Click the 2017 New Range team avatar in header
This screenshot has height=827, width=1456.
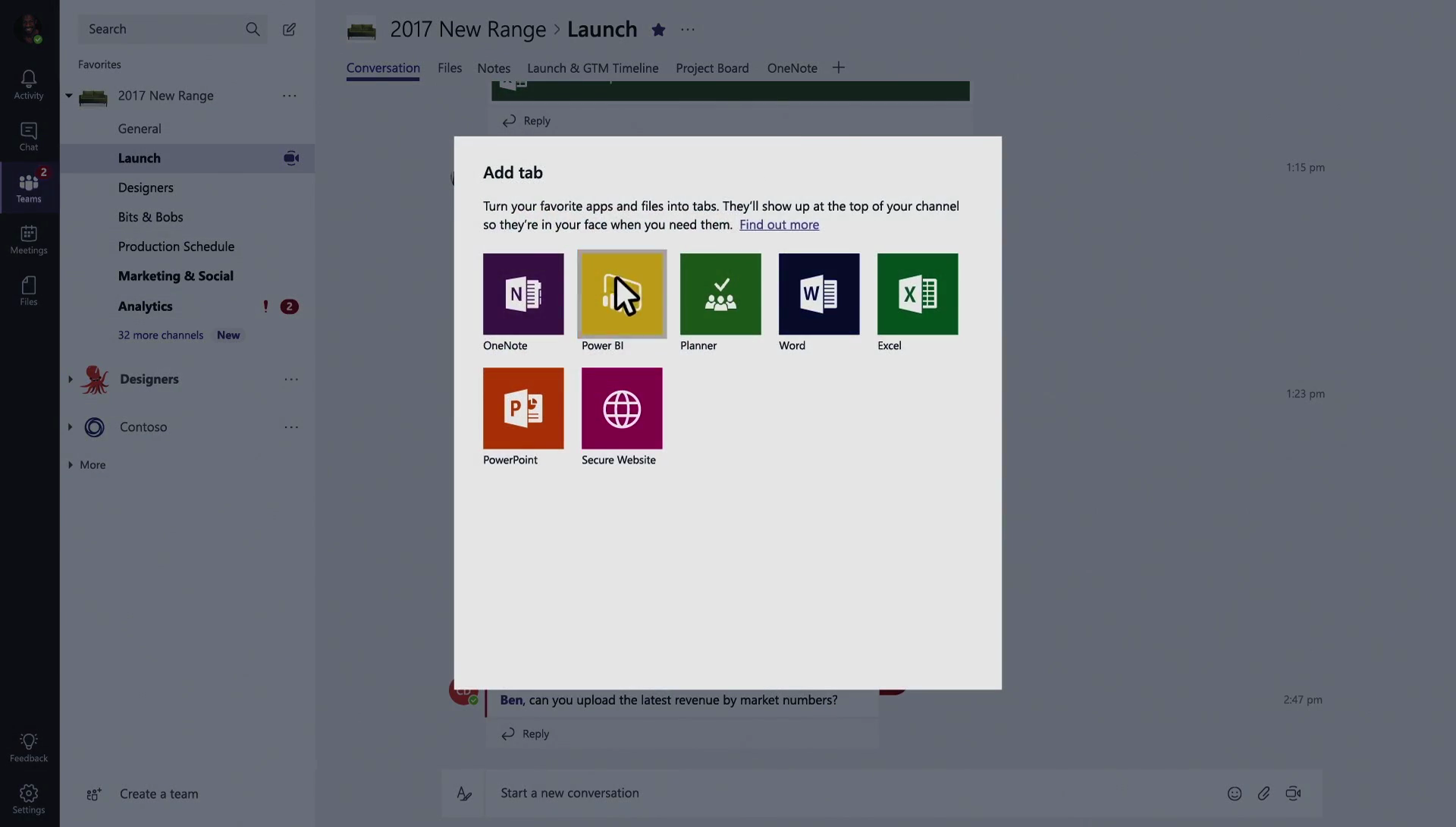click(362, 30)
